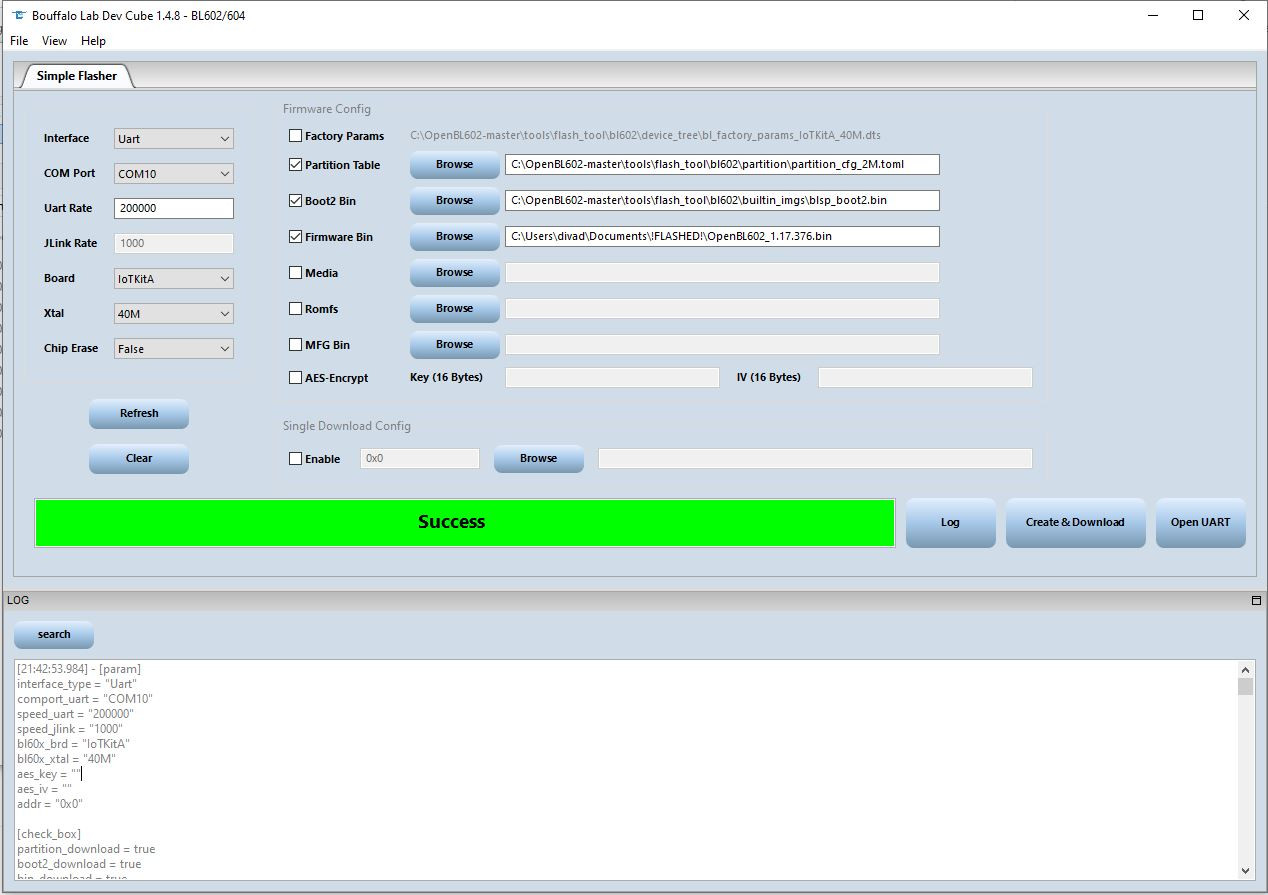
Task: Browse for the Firmware Bin file
Action: pyautogui.click(x=454, y=236)
